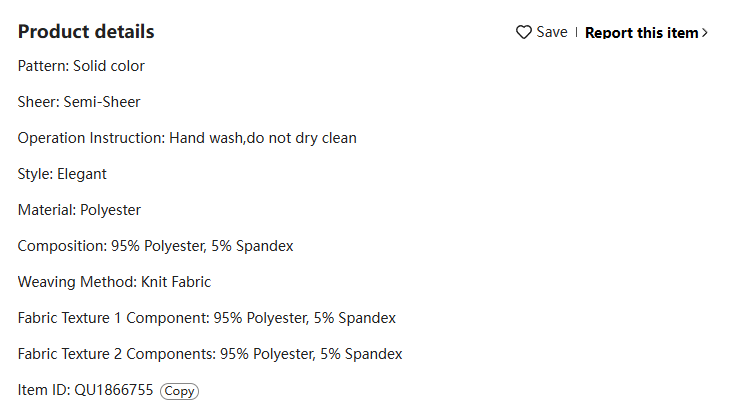
Task: Click the word Elegant in Style row
Action: (x=82, y=174)
